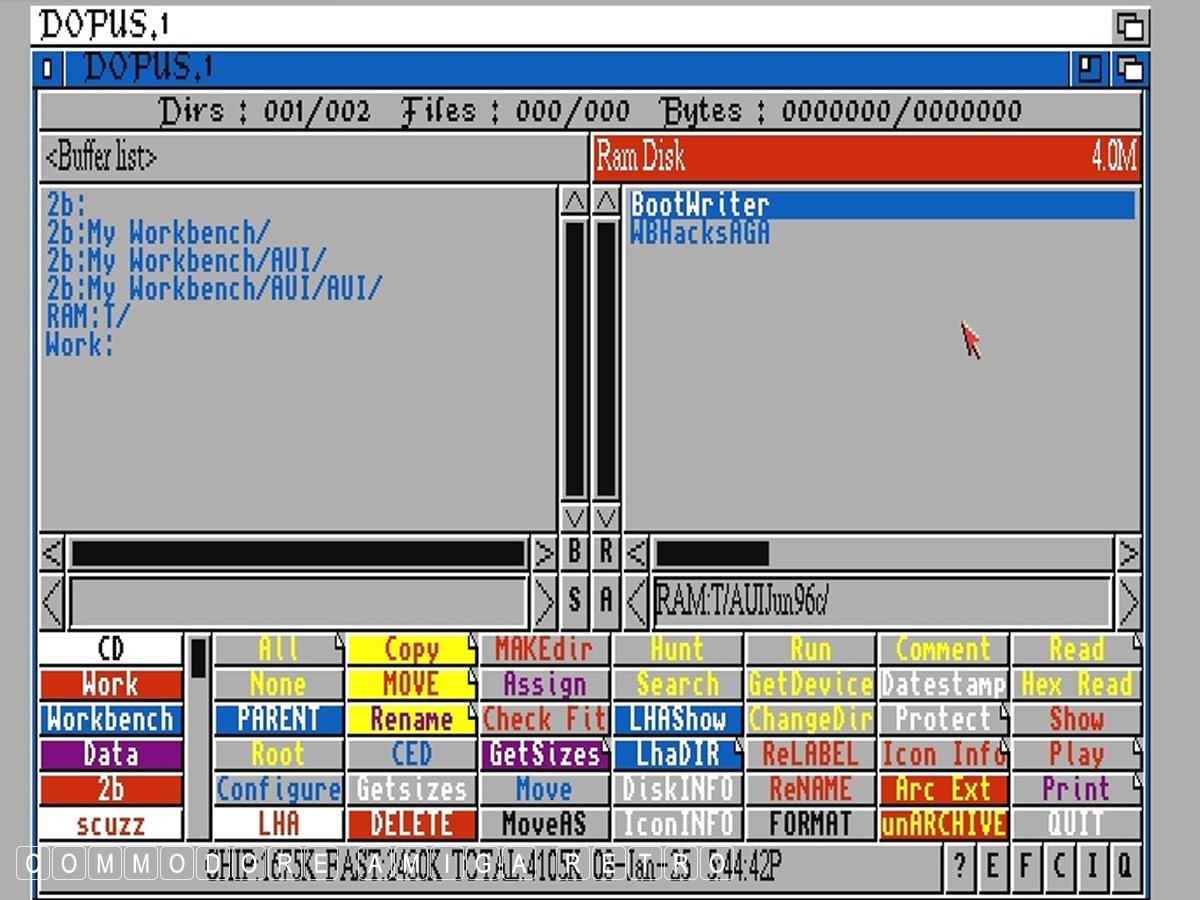Image resolution: width=1200 pixels, height=900 pixels.
Task: Click the 'A' button between the file panes
Action: click(606, 600)
